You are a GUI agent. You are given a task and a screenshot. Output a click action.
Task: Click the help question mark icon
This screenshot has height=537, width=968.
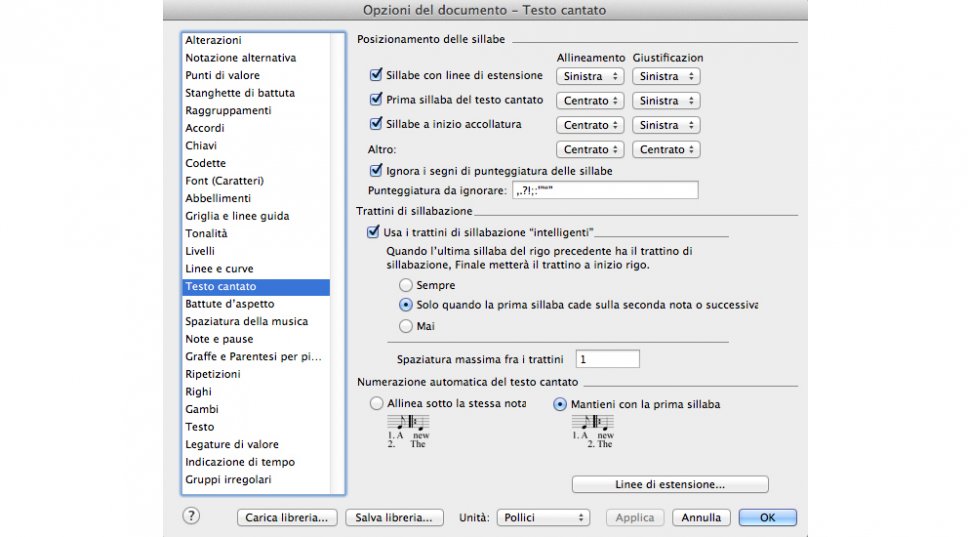click(x=191, y=516)
